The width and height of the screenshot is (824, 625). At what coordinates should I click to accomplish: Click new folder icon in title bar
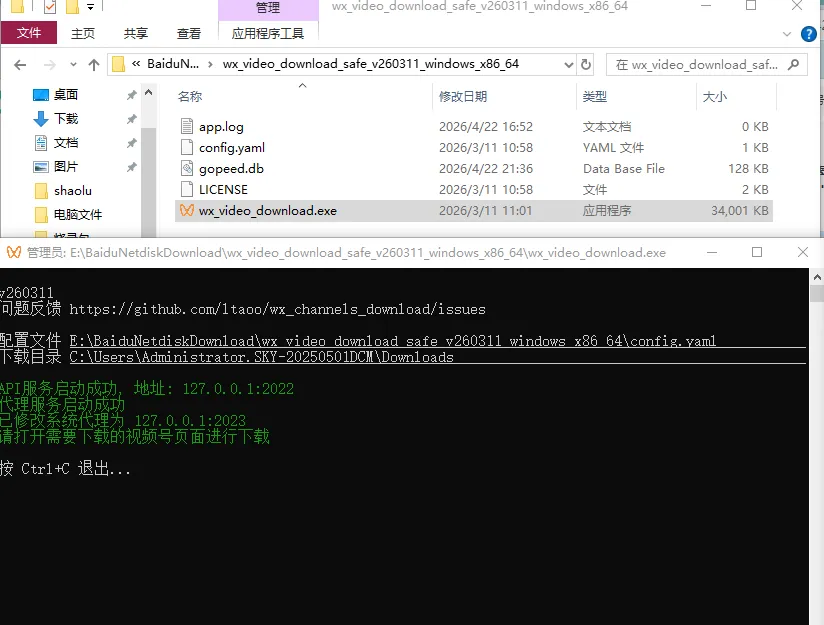(x=72, y=7)
